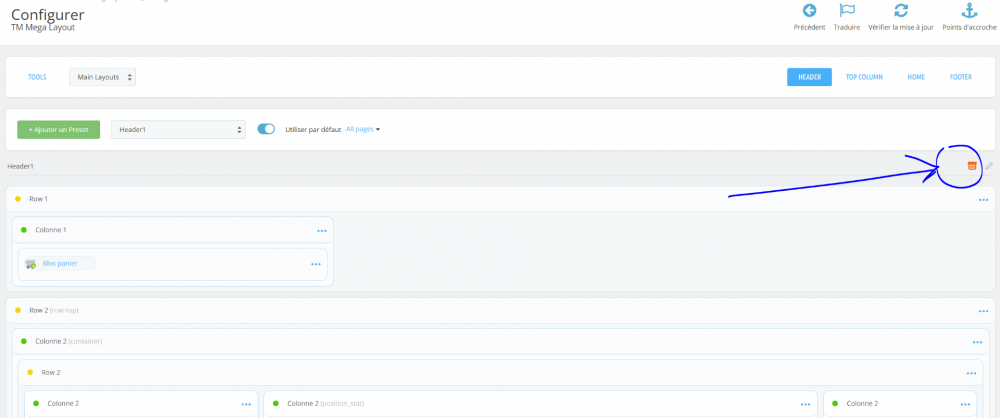Edit the Header1 preset name with the pencil icon
Viewport: 1000px width, 418px height.
pyautogui.click(x=989, y=166)
